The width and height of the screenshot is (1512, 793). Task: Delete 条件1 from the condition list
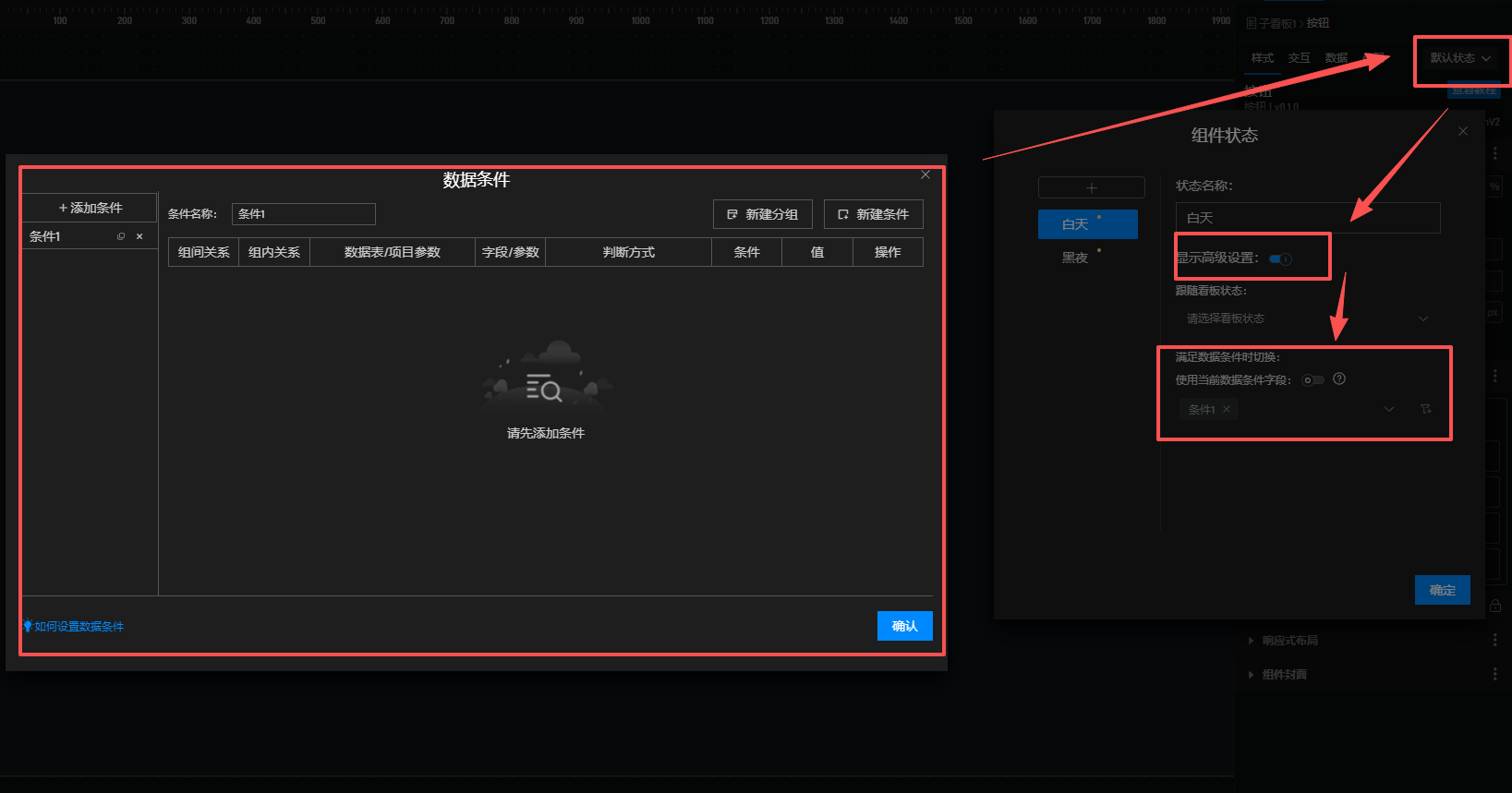click(139, 236)
